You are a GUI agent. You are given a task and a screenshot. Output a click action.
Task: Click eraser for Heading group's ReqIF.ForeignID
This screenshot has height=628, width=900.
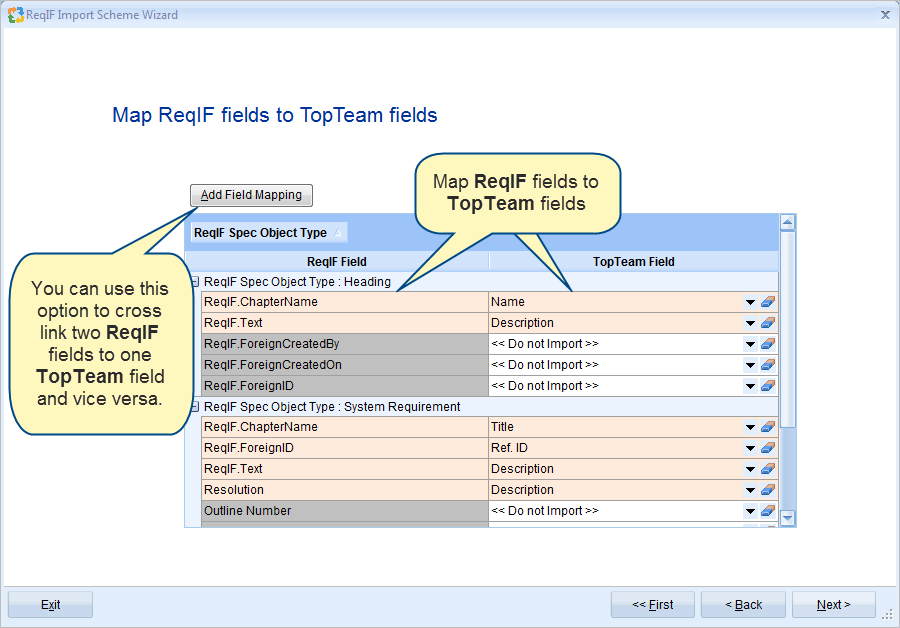point(767,386)
